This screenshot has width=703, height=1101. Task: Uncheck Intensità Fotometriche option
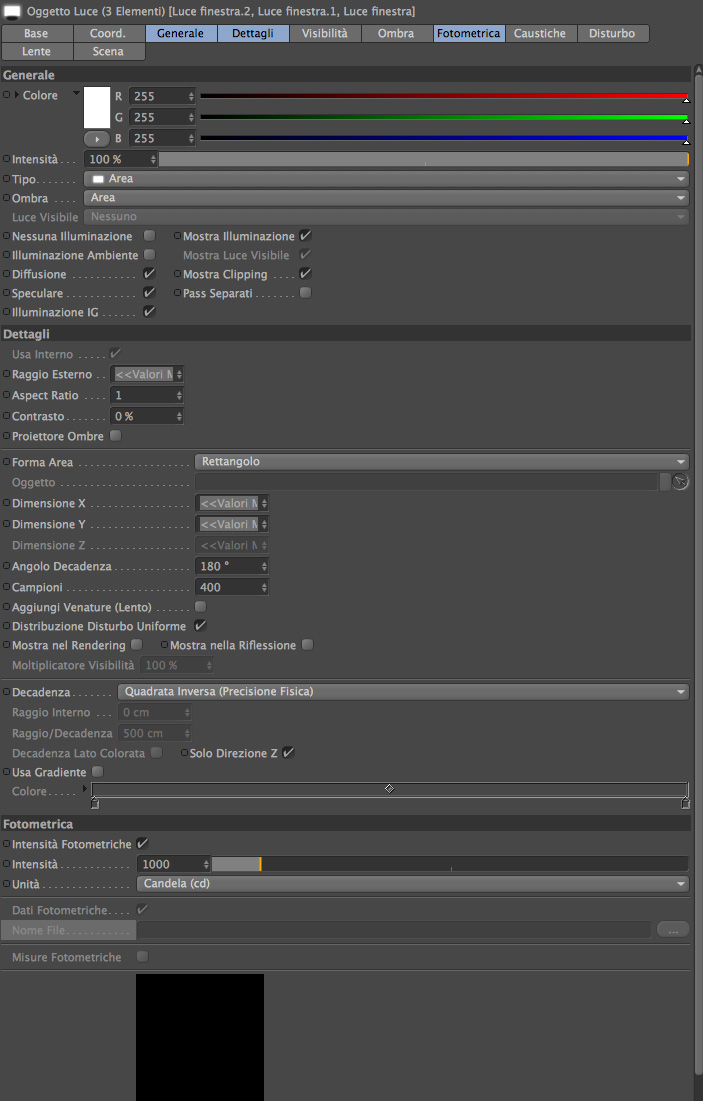[143, 844]
